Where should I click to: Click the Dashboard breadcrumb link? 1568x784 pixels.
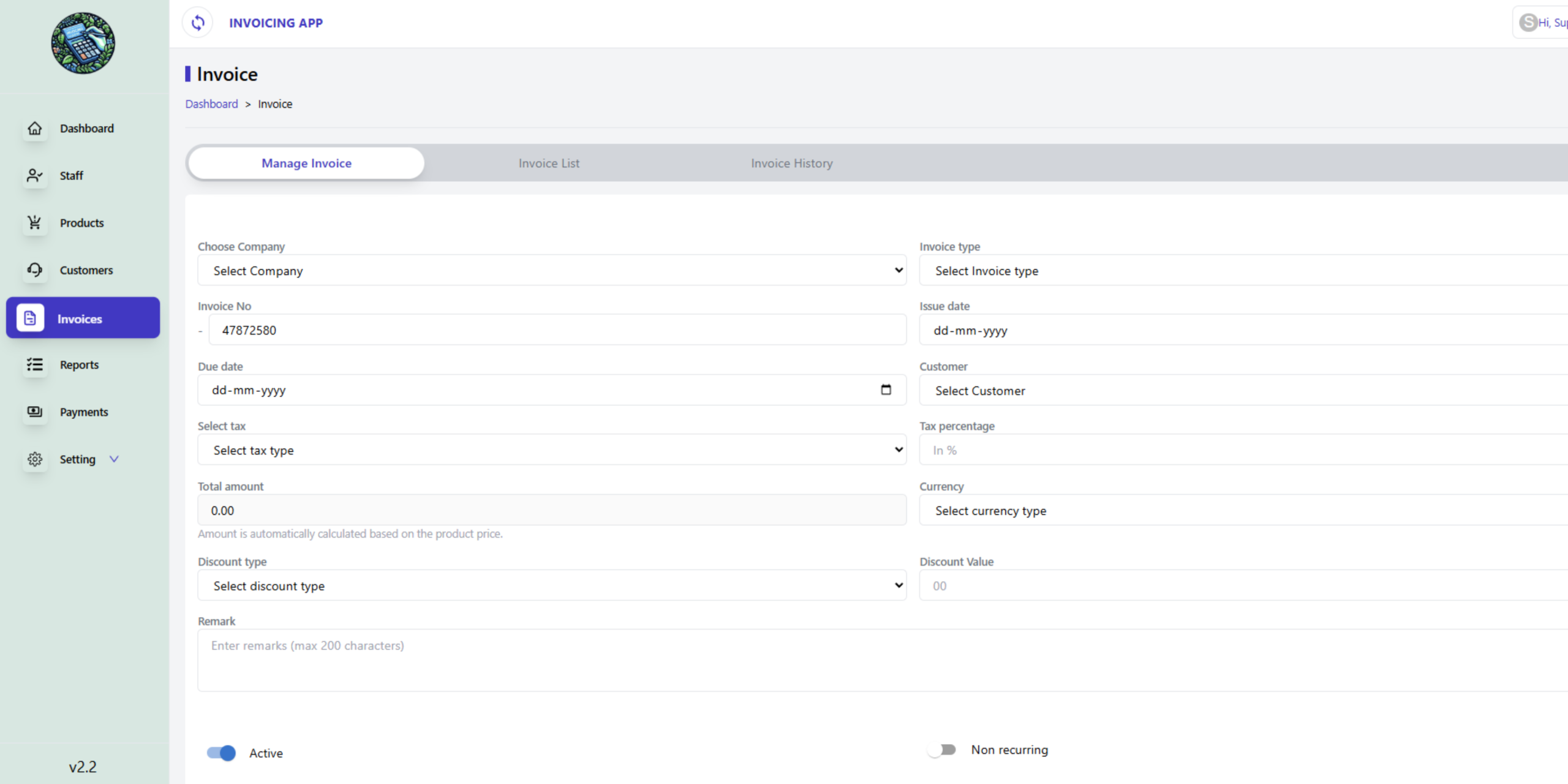[211, 104]
